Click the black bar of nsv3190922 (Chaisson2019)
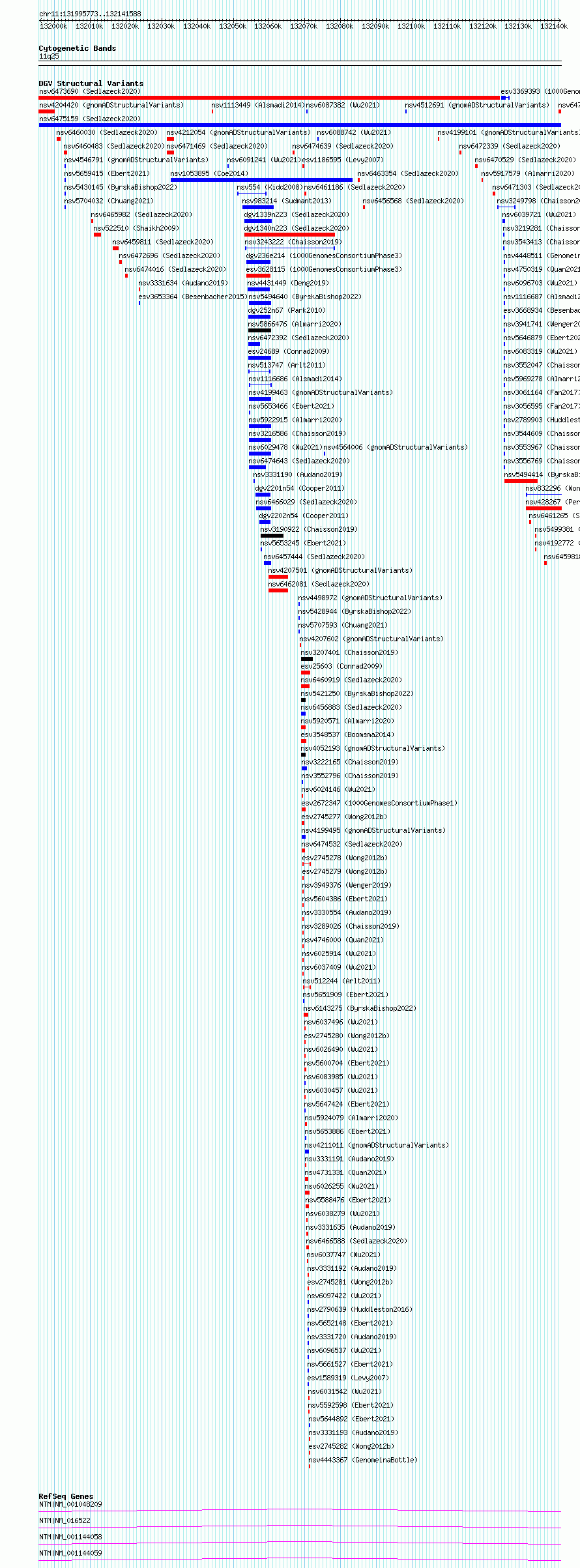This screenshot has height=1568, width=580. [x=272, y=536]
